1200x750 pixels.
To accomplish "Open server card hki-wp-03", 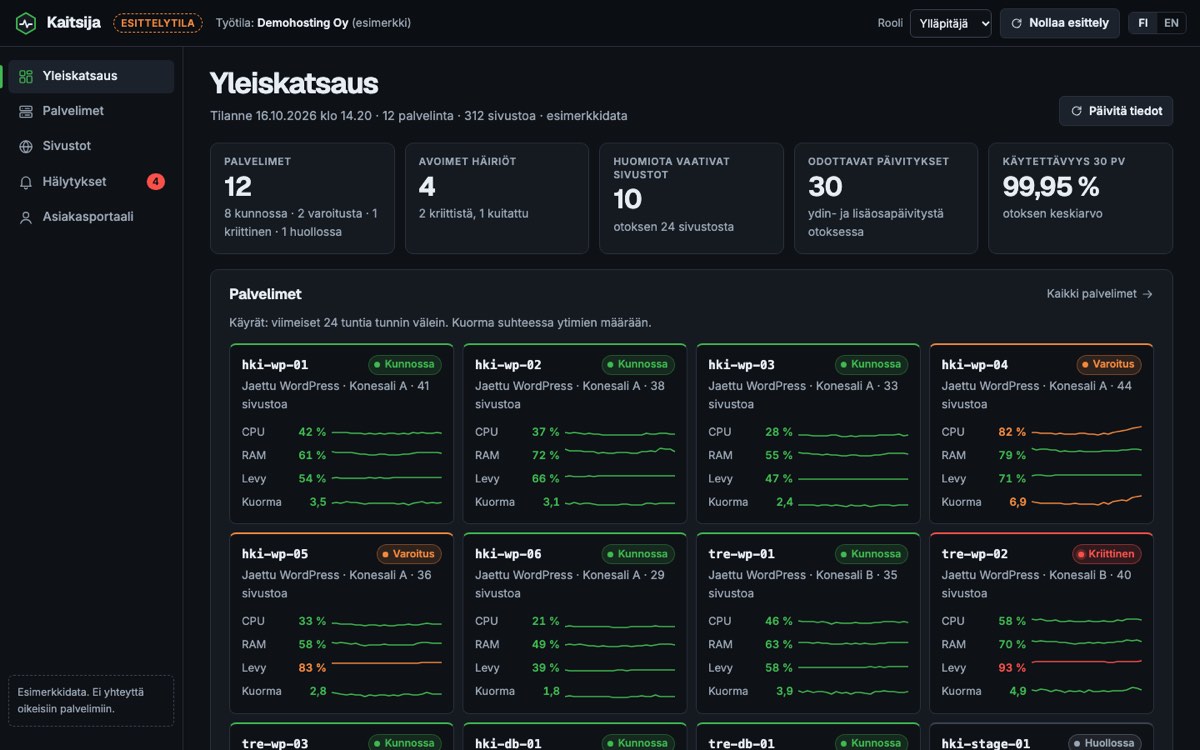I will pyautogui.click(x=808, y=433).
